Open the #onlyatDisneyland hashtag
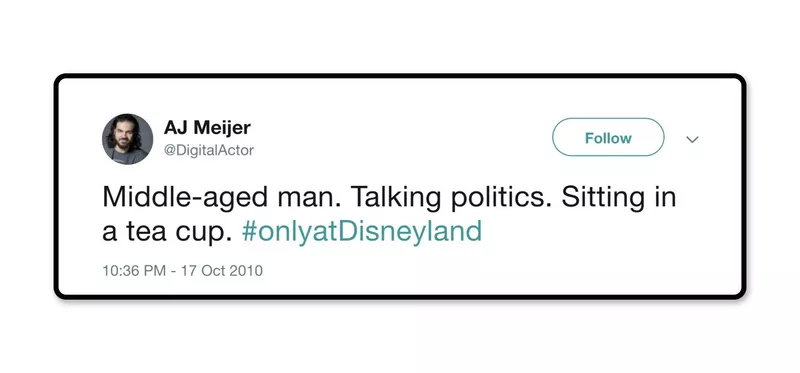This screenshot has height=373, width=800. tap(362, 231)
